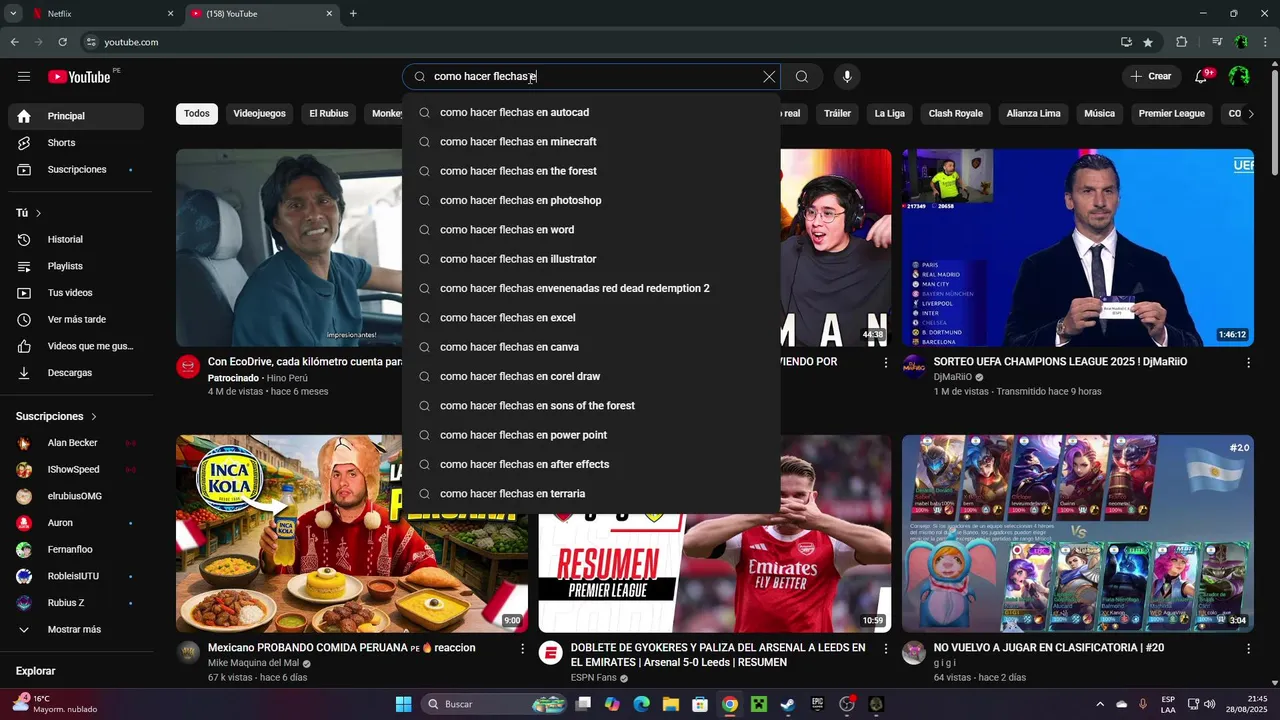This screenshot has height=720, width=1280.
Task: Choose suggestion 'como hacer flechas en word'
Action: point(591,230)
